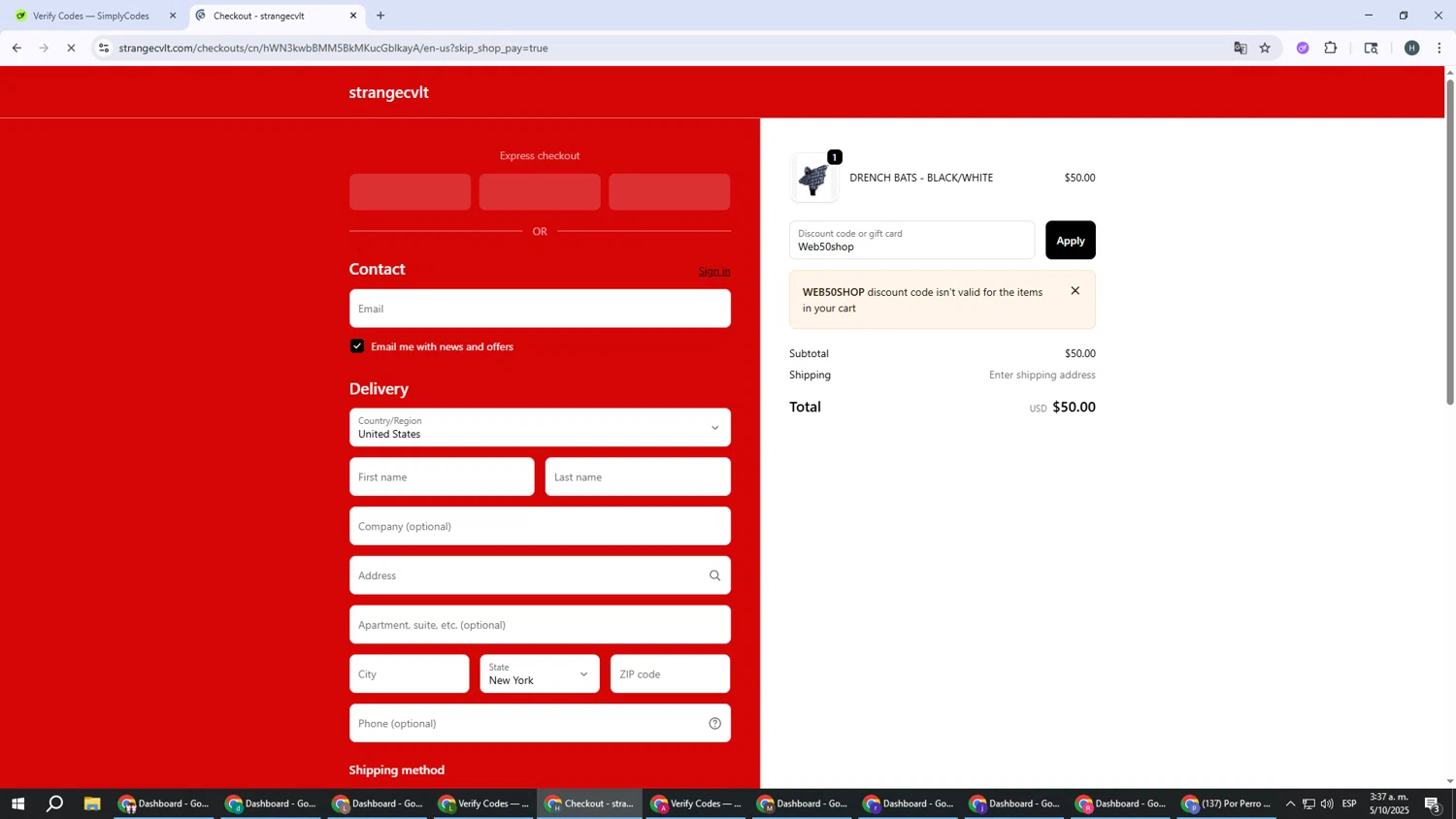Click the site information icon in address bar
This screenshot has height=819, width=1456.
(104, 48)
